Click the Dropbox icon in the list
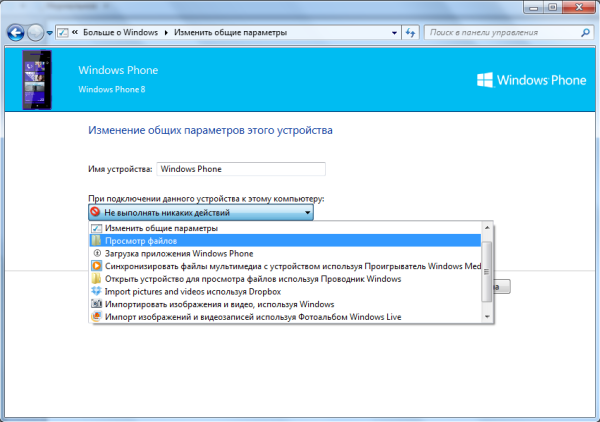This screenshot has width=600, height=422. tap(96, 291)
